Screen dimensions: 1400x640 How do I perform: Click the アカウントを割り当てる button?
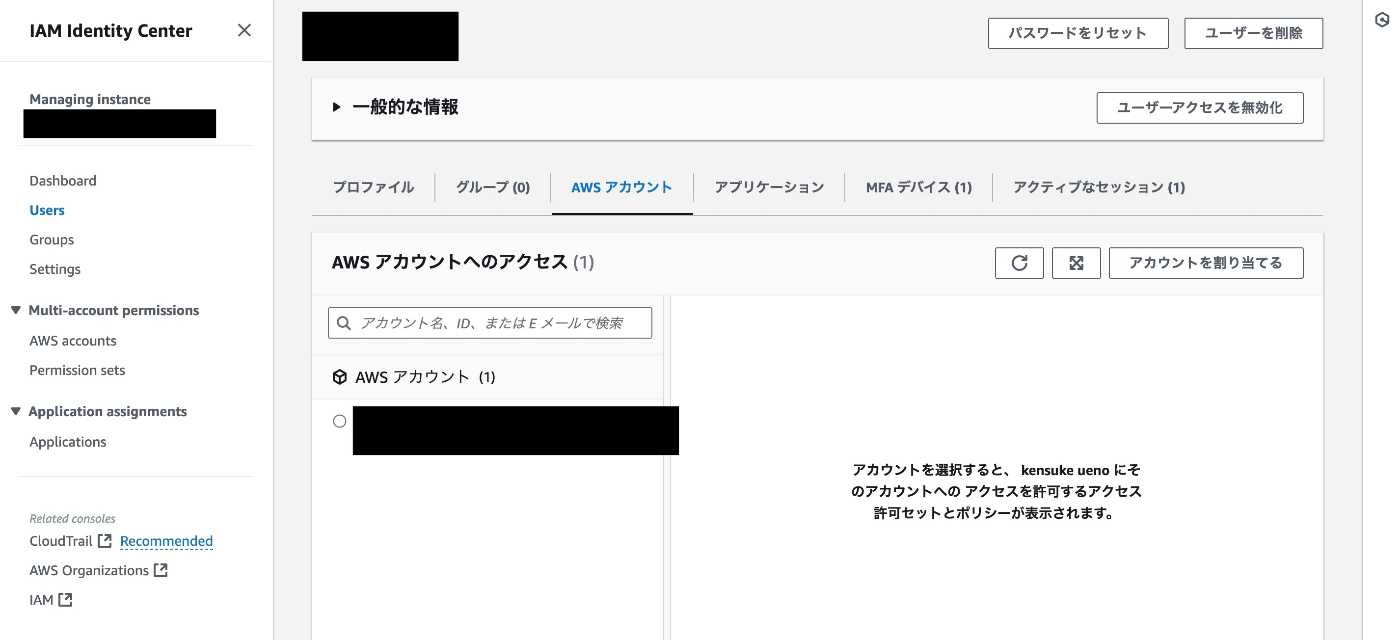[1206, 263]
